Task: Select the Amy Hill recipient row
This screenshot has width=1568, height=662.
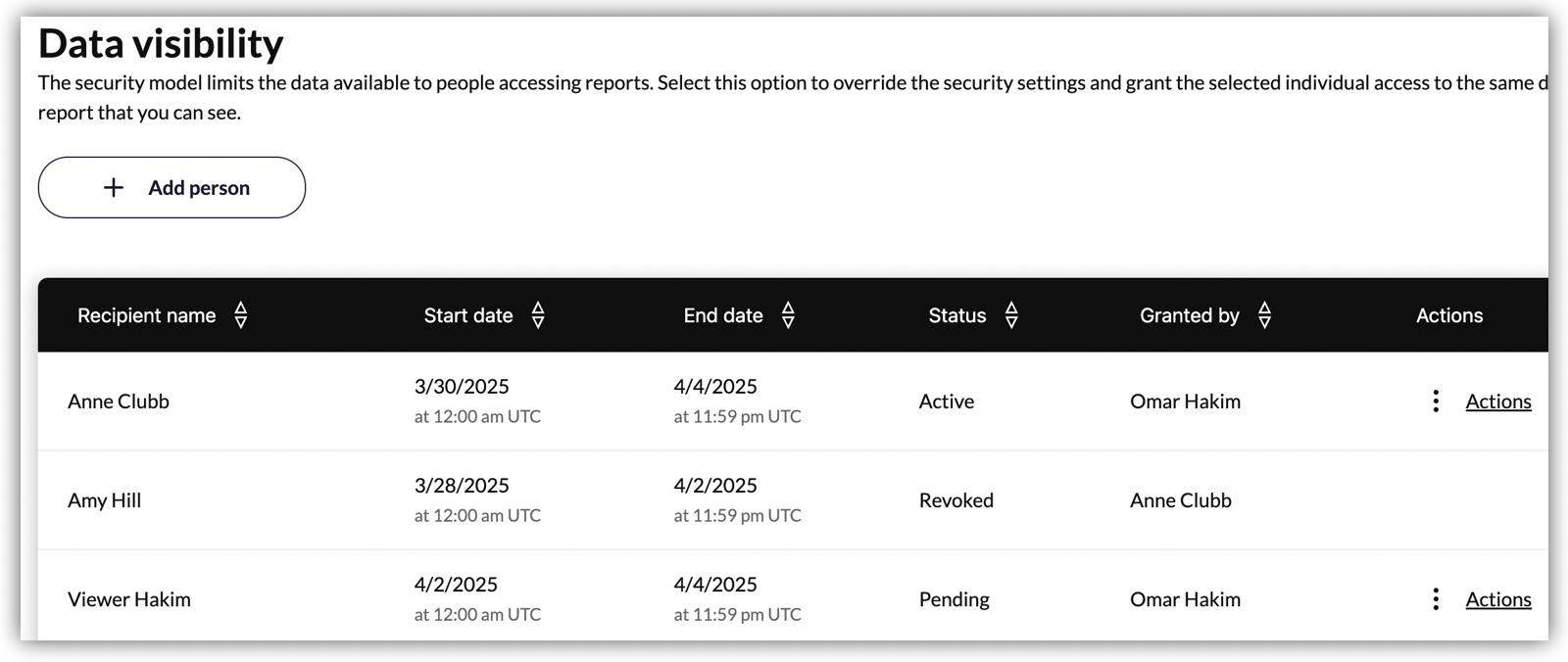Action: (105, 500)
